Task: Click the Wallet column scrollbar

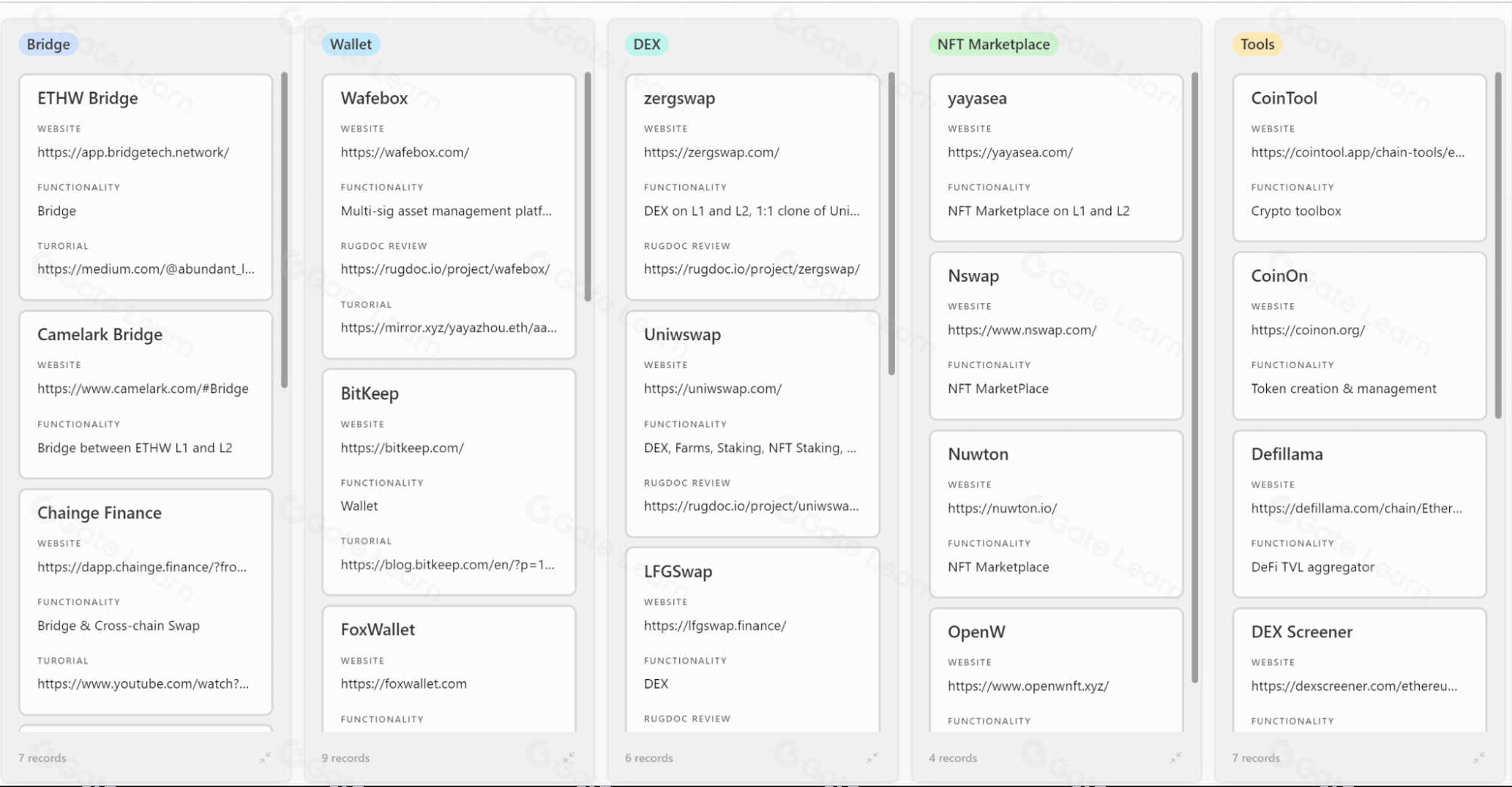Action: coord(588,187)
